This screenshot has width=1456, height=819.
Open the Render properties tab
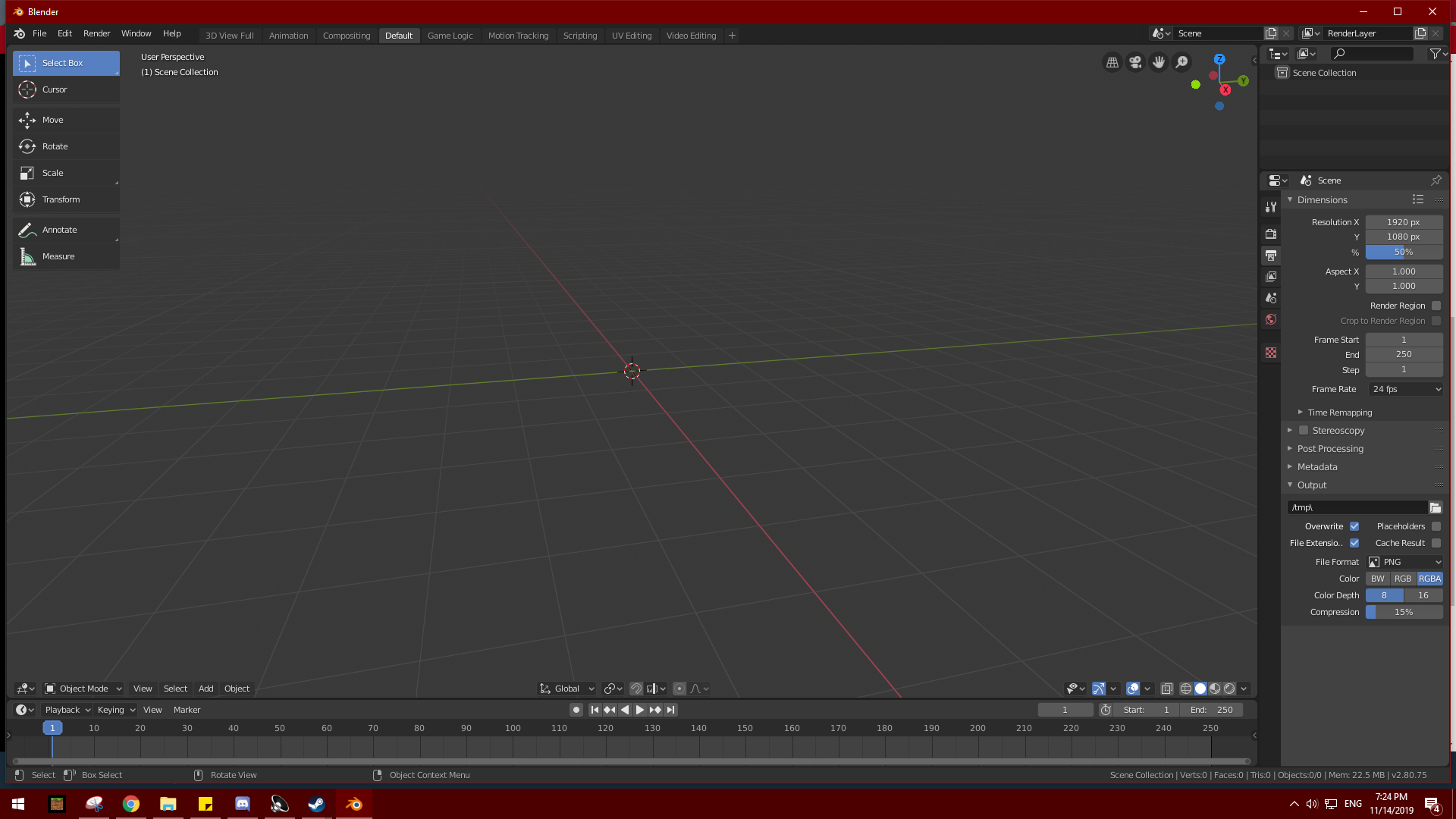coord(1271,234)
